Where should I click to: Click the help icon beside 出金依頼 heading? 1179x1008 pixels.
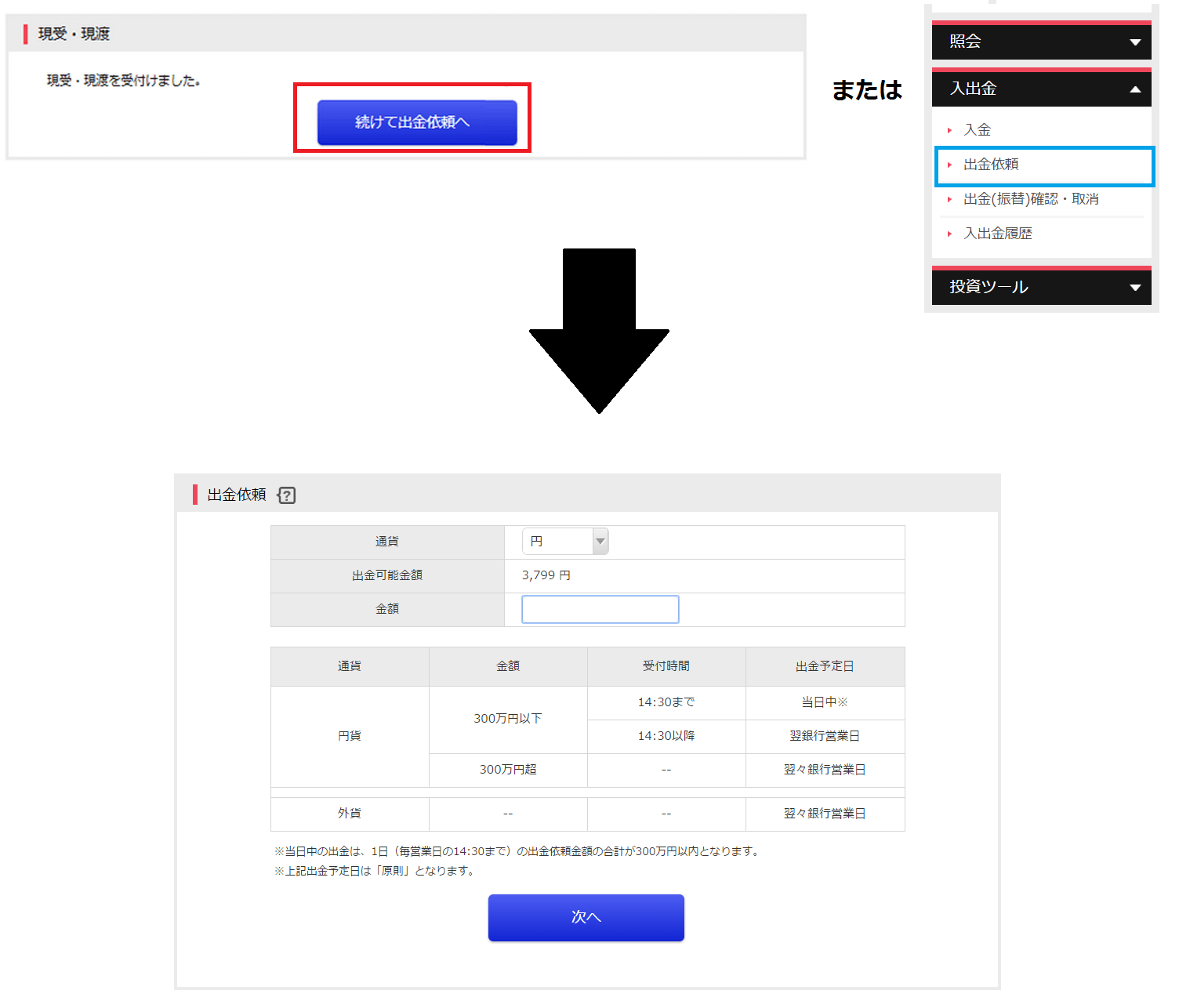[x=287, y=495]
